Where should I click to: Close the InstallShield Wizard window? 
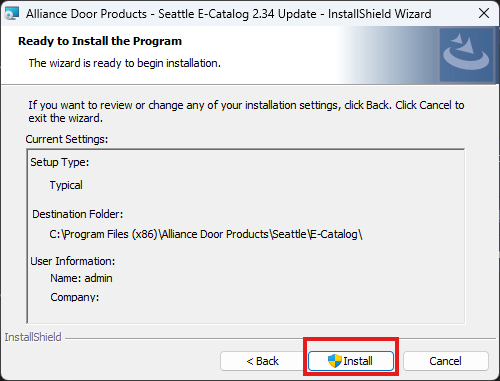484,13
